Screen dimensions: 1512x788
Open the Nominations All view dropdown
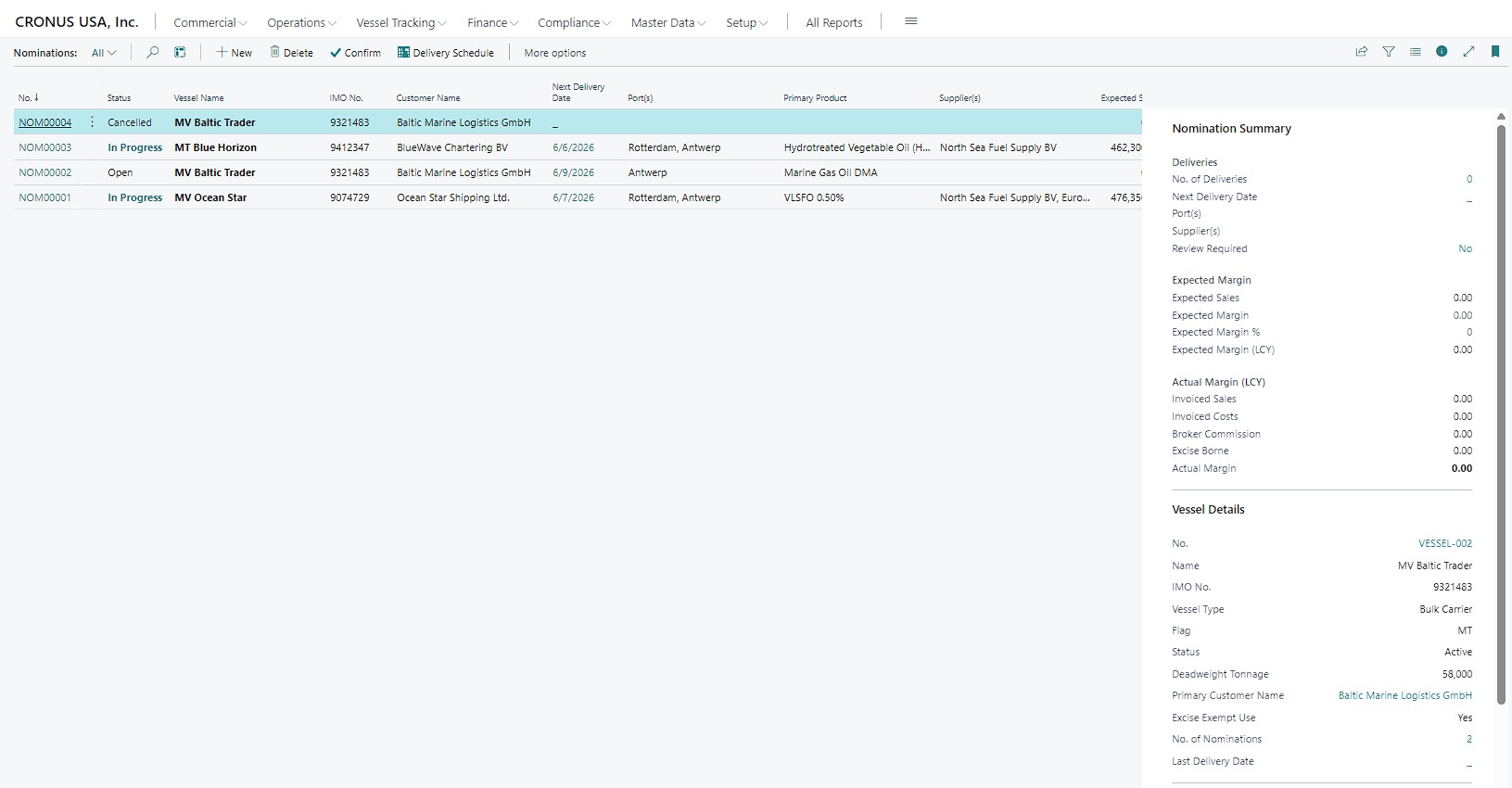click(x=104, y=53)
